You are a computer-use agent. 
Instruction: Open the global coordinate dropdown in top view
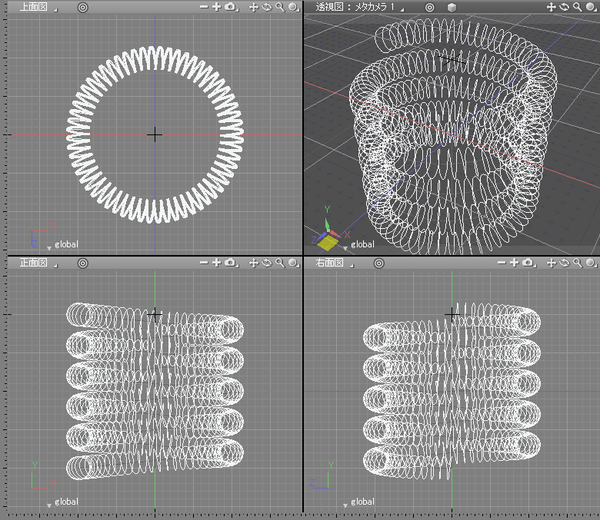tap(62, 245)
